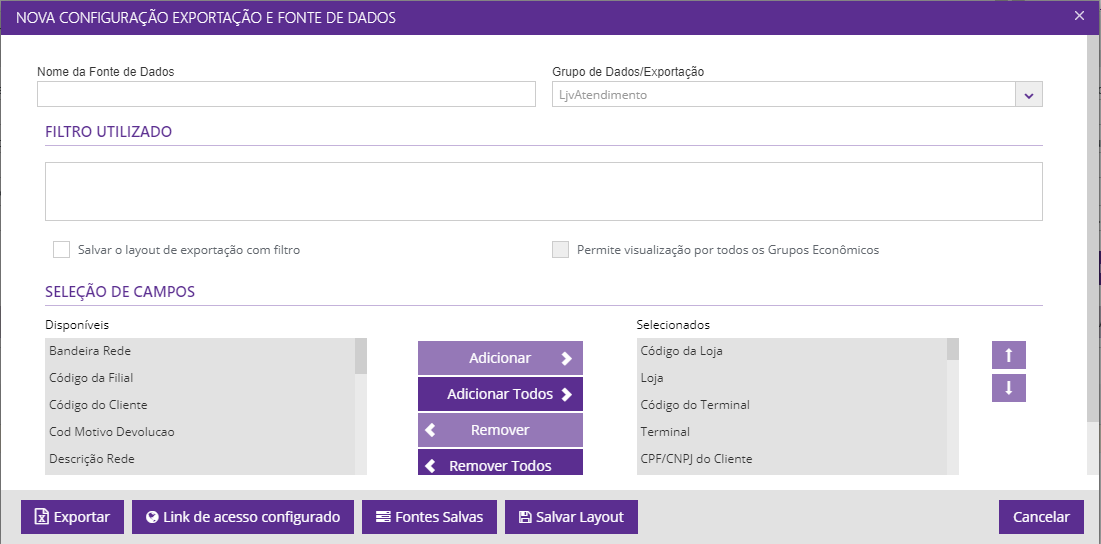The width and height of the screenshot is (1101, 544).
Task: Click the Remover button
Action: tap(500, 430)
